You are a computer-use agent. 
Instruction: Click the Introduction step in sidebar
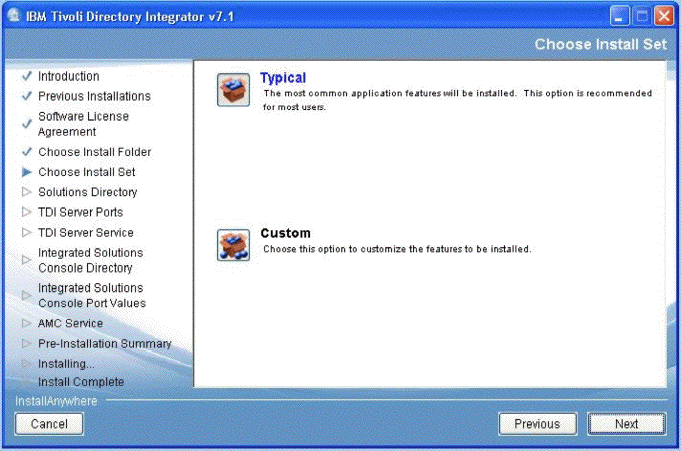[69, 76]
